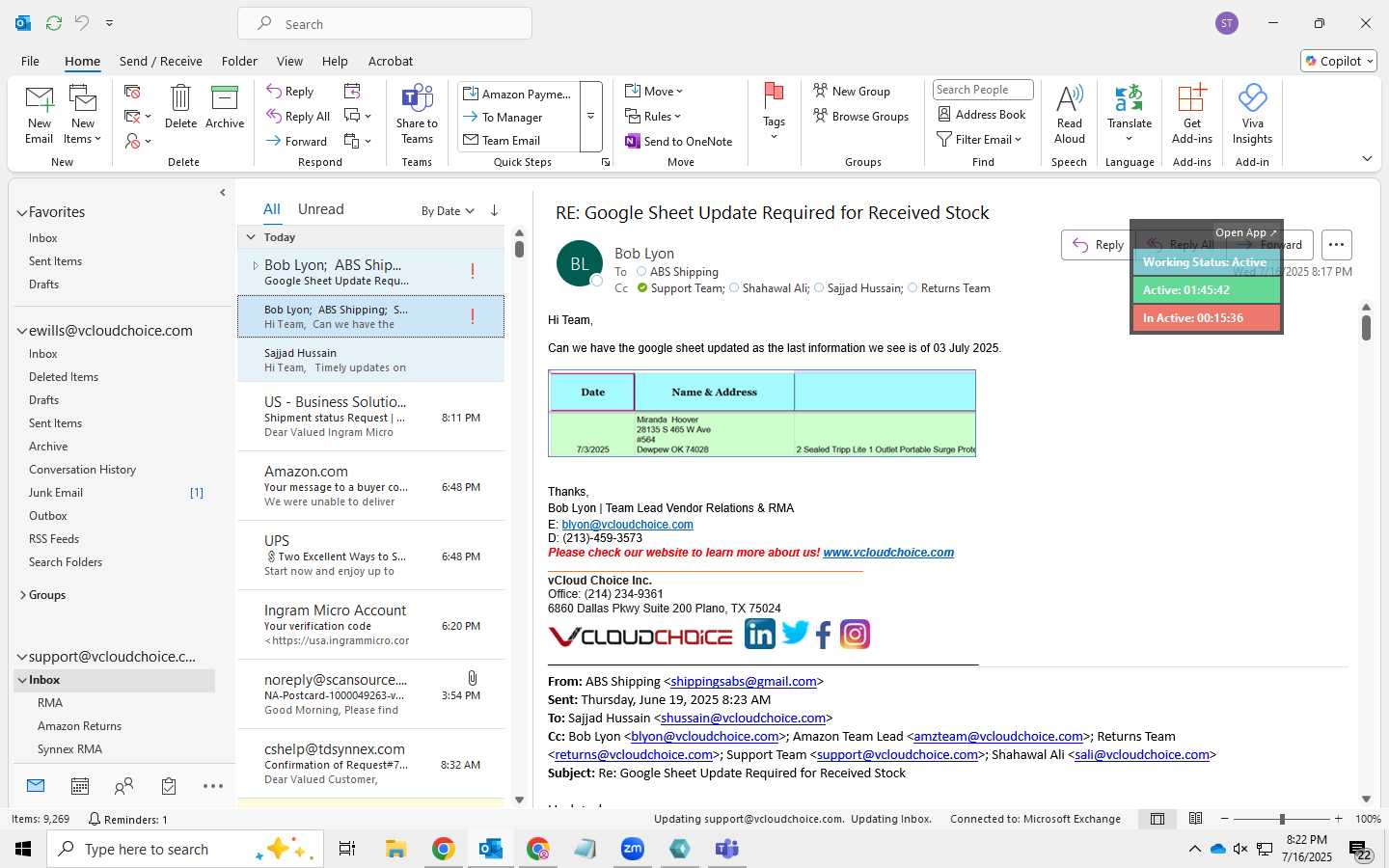
Task: Open the Filter Email dropdown
Action: point(979,139)
